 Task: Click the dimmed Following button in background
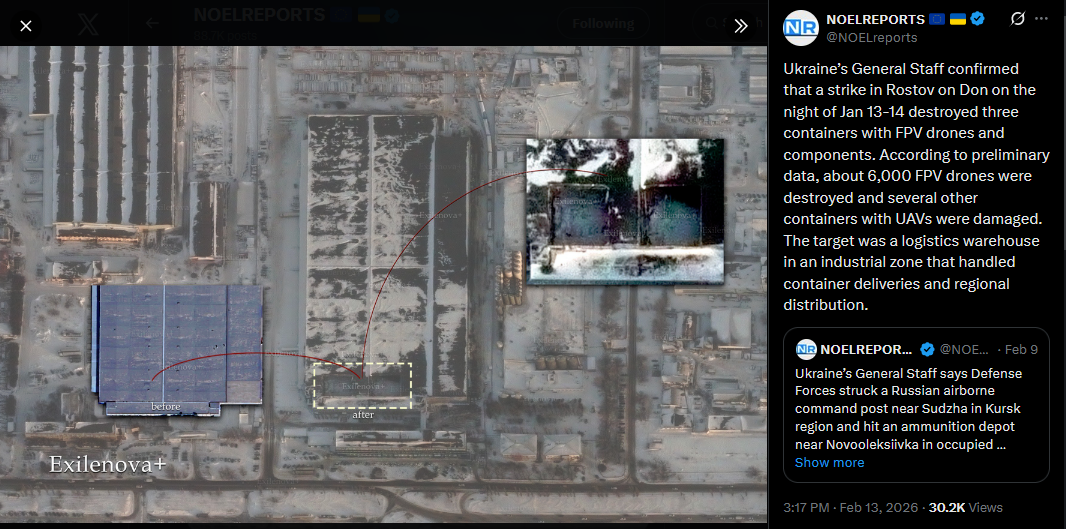[603, 24]
